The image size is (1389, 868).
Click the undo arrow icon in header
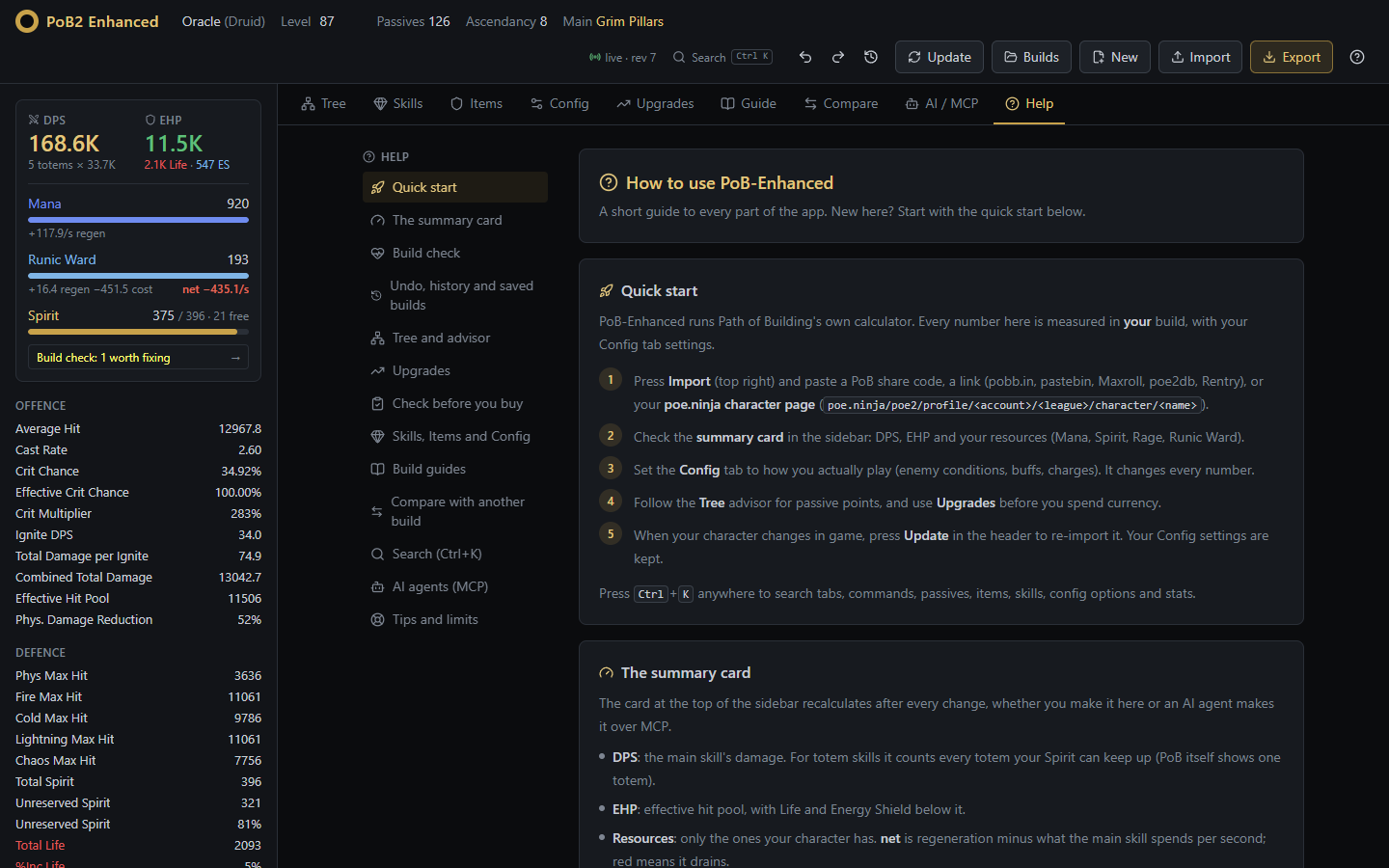(x=805, y=57)
